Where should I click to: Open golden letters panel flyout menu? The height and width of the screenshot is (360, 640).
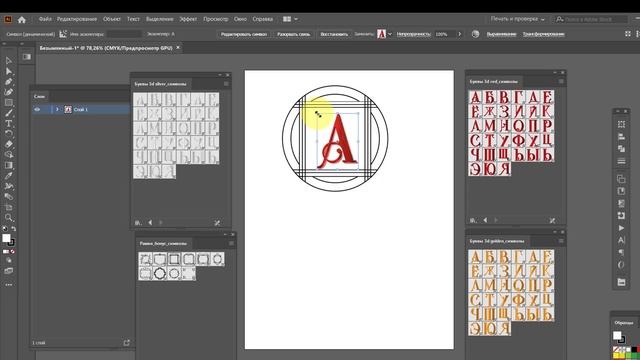[x=561, y=241]
